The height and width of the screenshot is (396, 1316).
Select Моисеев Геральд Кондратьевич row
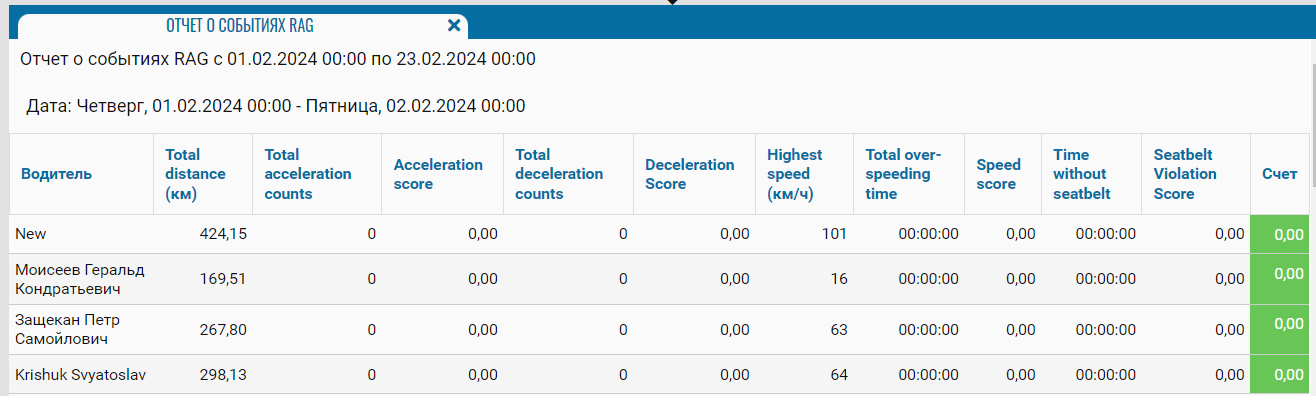659,279
